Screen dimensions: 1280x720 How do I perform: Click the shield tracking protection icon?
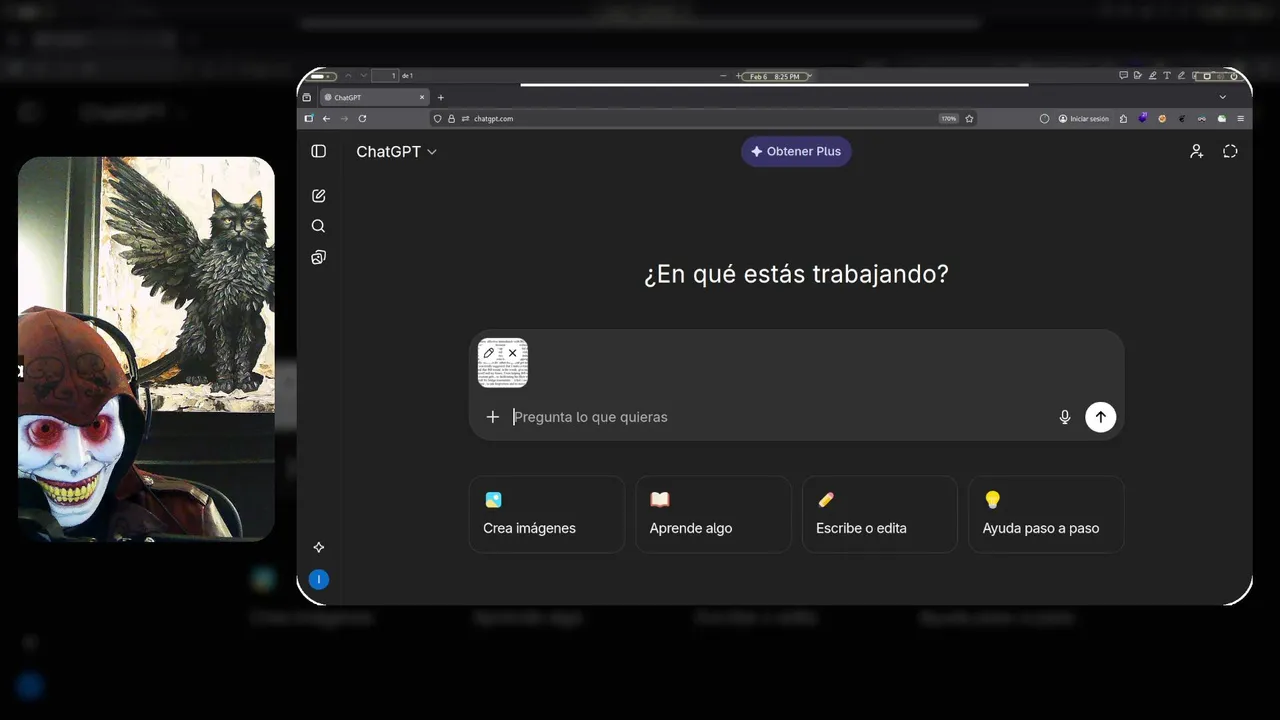438,118
